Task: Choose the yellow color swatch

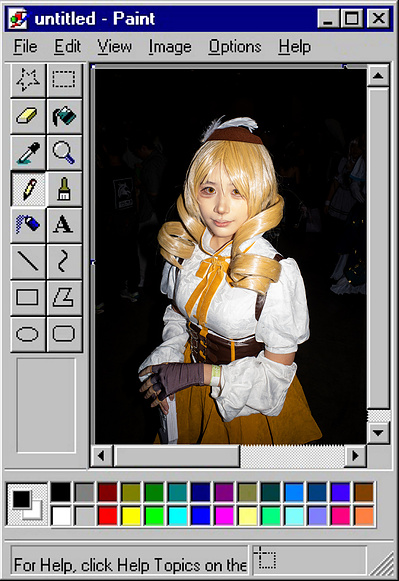Action: (131, 515)
